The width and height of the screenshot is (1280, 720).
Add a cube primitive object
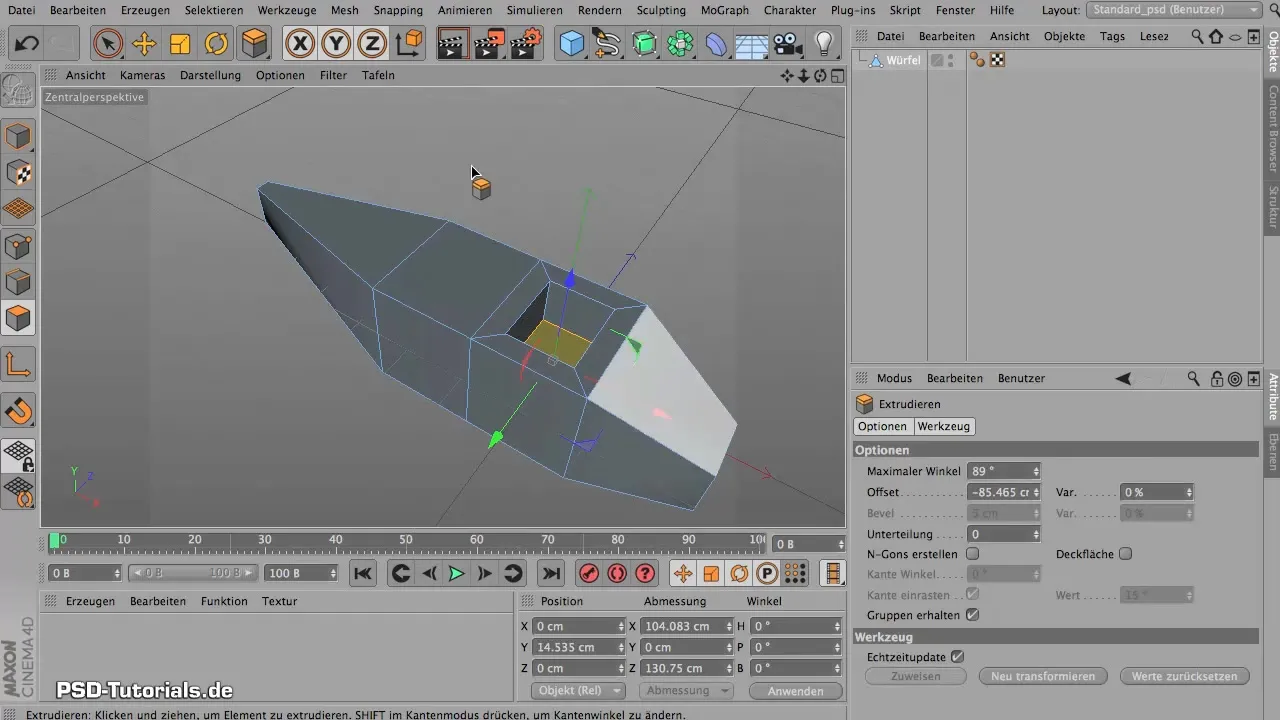pyautogui.click(x=572, y=44)
